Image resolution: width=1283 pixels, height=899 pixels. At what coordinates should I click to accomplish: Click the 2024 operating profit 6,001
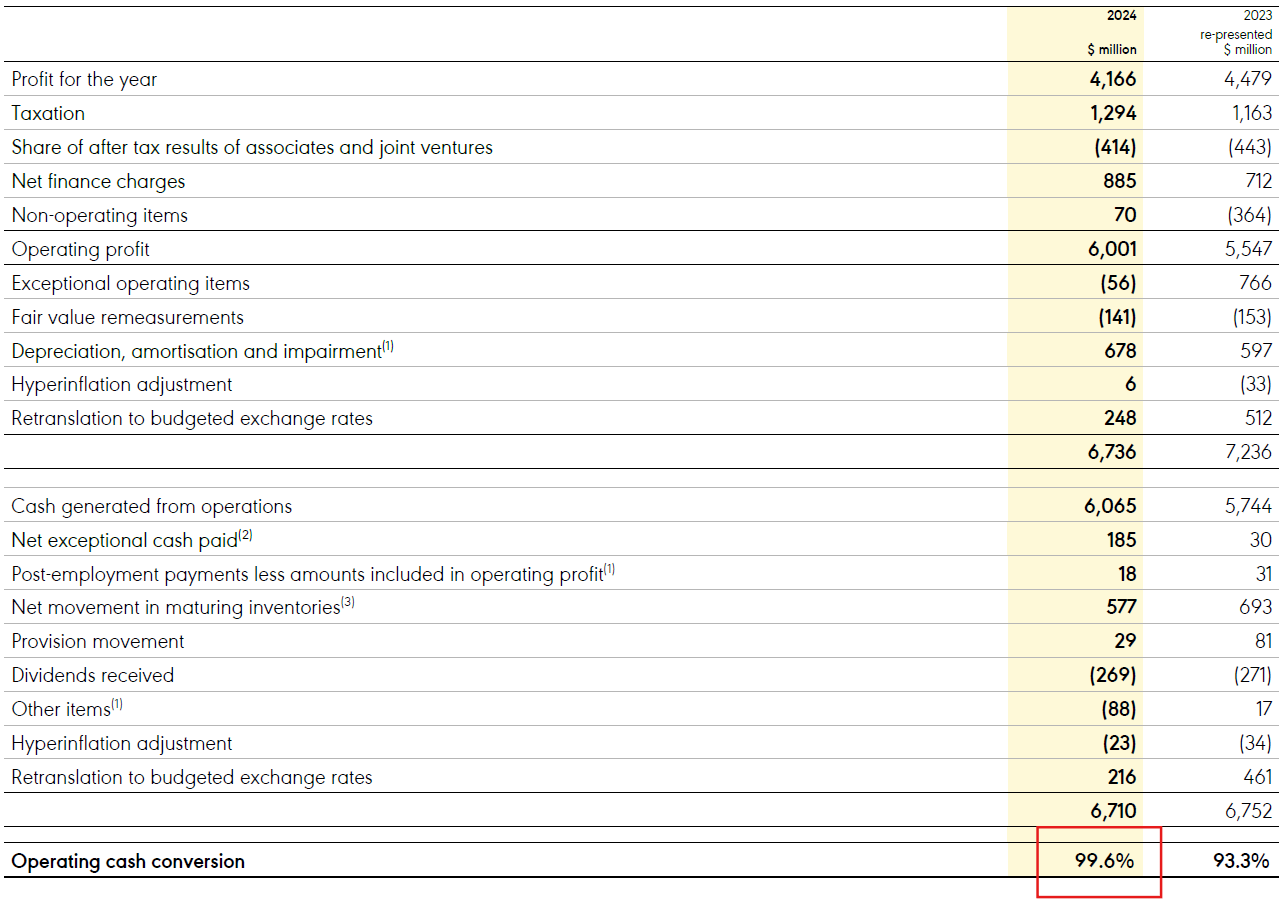pyautogui.click(x=1112, y=249)
